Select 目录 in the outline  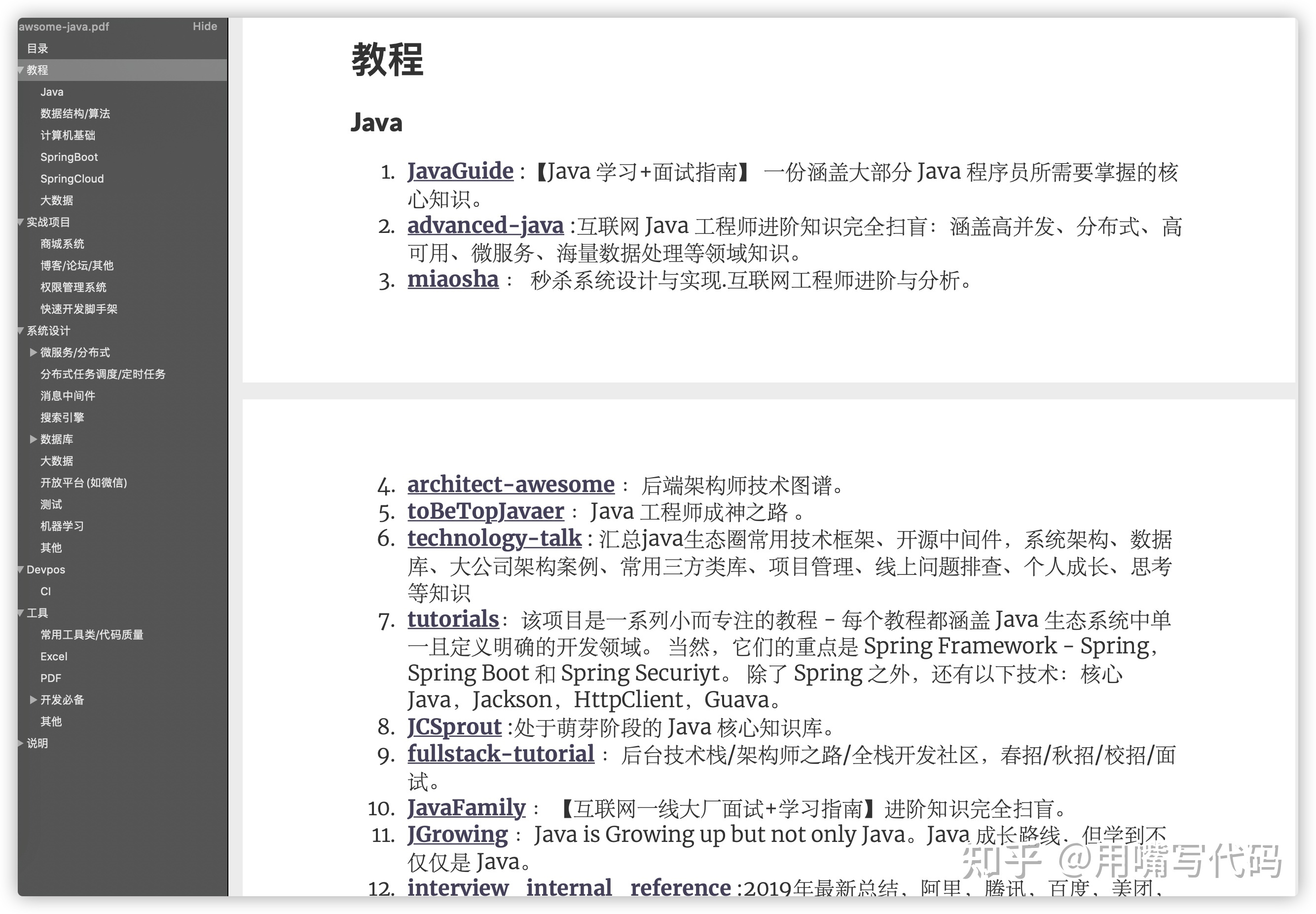coord(37,49)
